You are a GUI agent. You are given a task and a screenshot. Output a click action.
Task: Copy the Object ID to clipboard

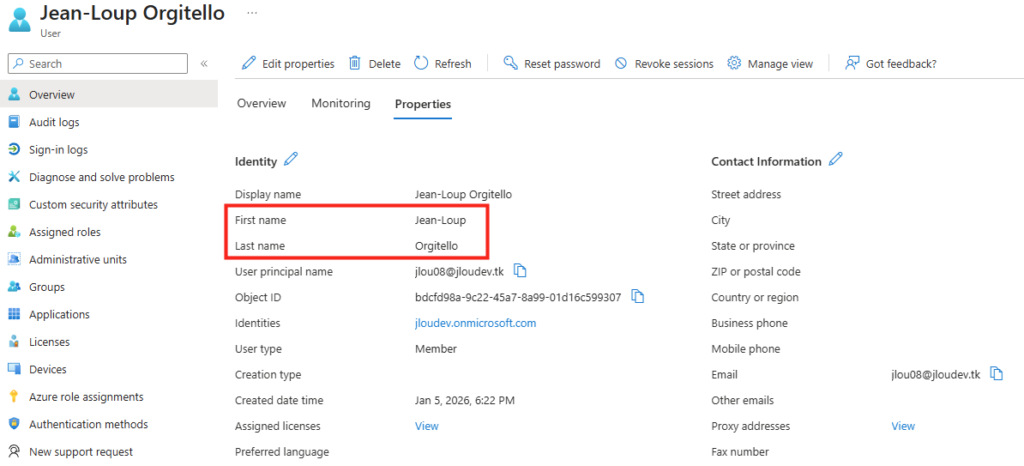tap(638, 297)
